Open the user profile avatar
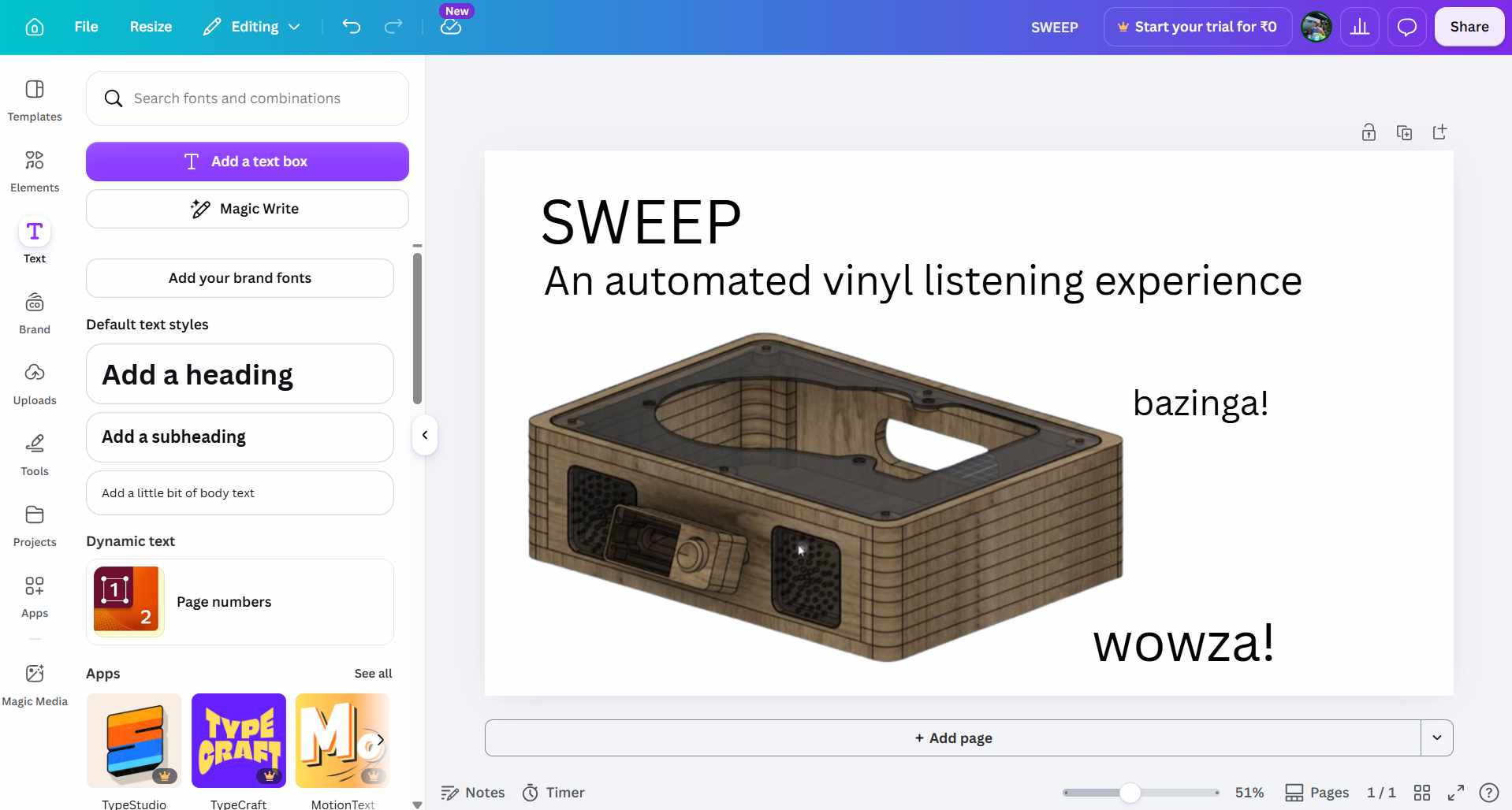Screen dimensions: 1512x810 [1316, 27]
